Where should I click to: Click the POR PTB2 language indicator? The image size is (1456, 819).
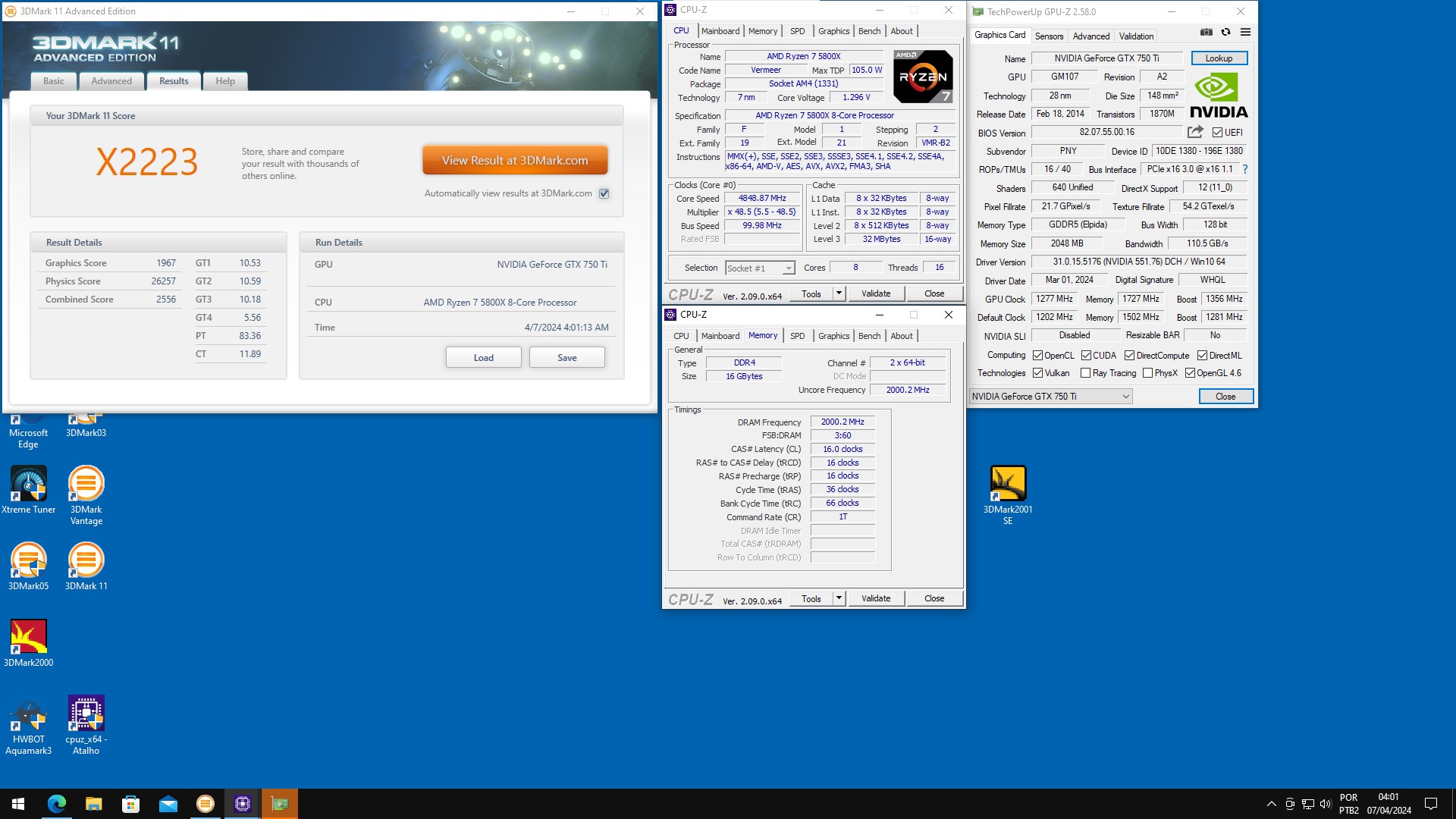(1348, 804)
